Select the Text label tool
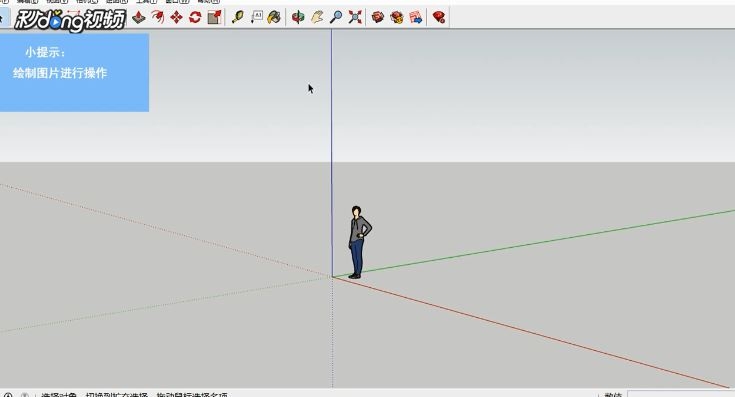Viewport: 735px width, 397px height. click(256, 18)
